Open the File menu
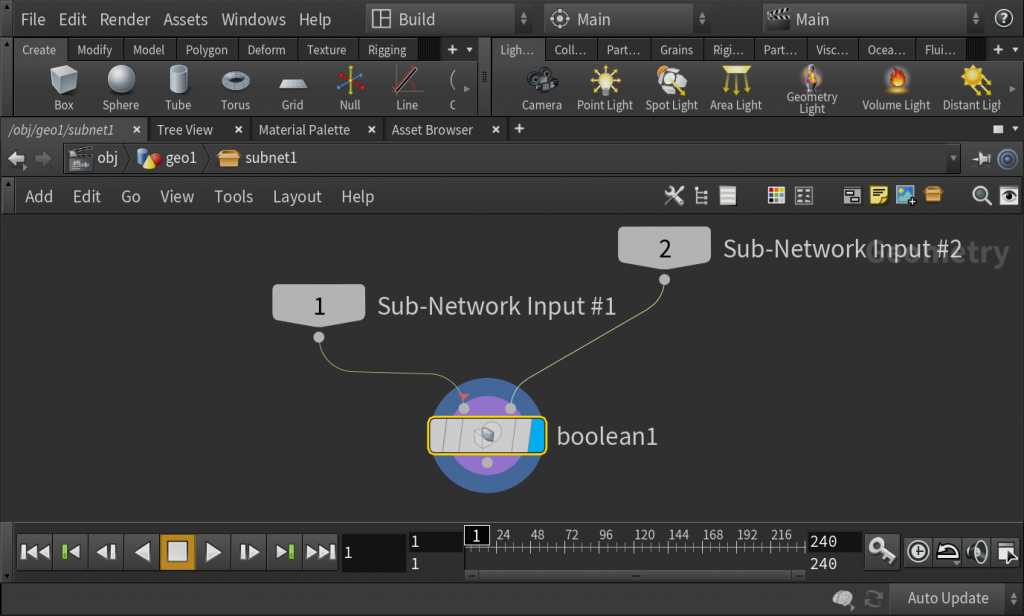 click(x=33, y=20)
